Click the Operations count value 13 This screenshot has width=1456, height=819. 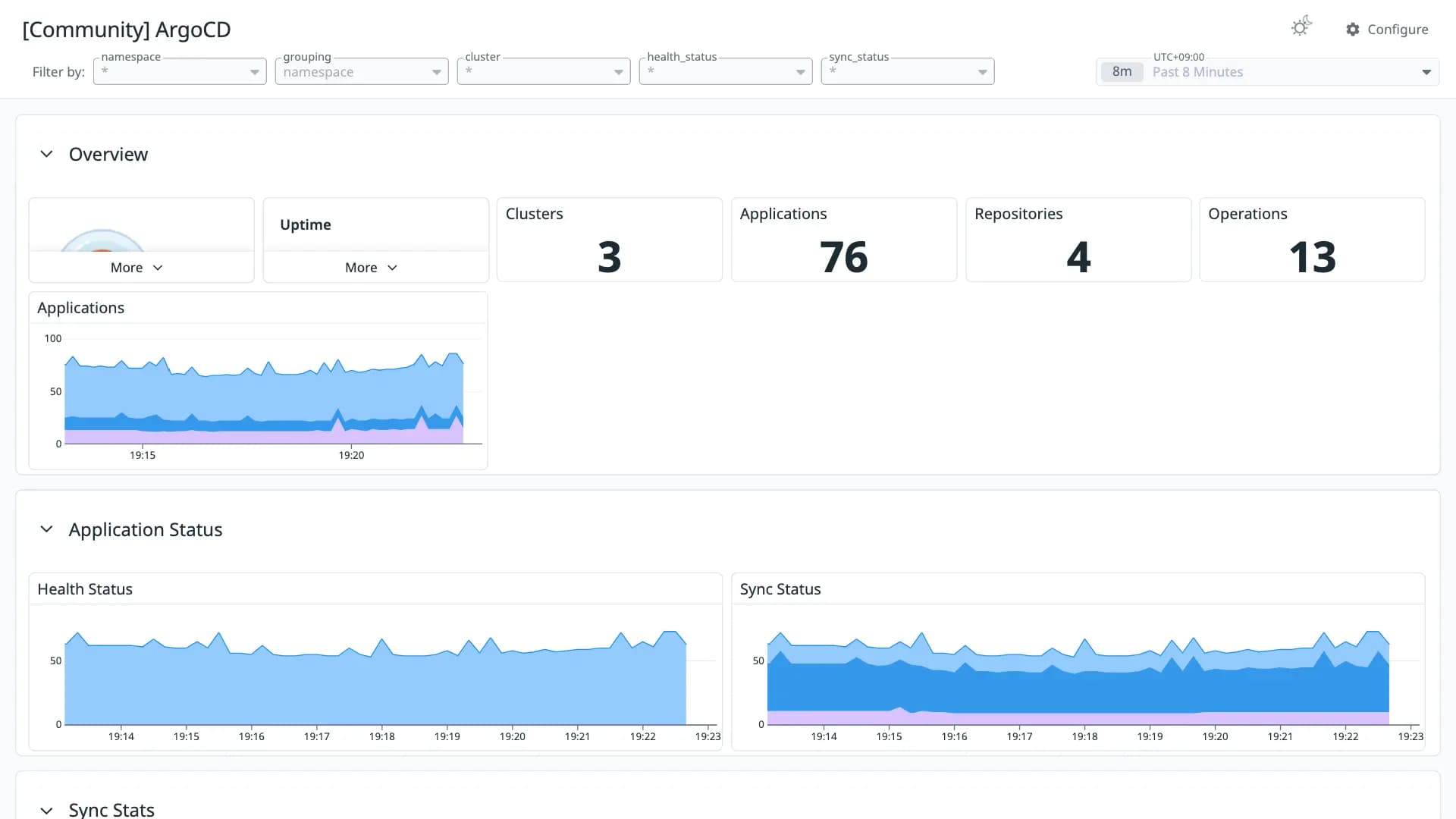point(1313,257)
